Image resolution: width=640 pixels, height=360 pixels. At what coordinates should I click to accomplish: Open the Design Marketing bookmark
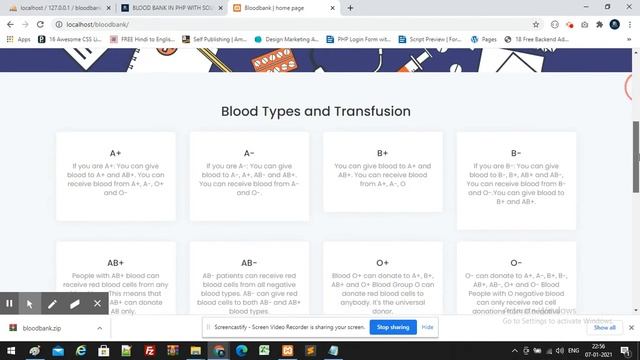coord(287,39)
